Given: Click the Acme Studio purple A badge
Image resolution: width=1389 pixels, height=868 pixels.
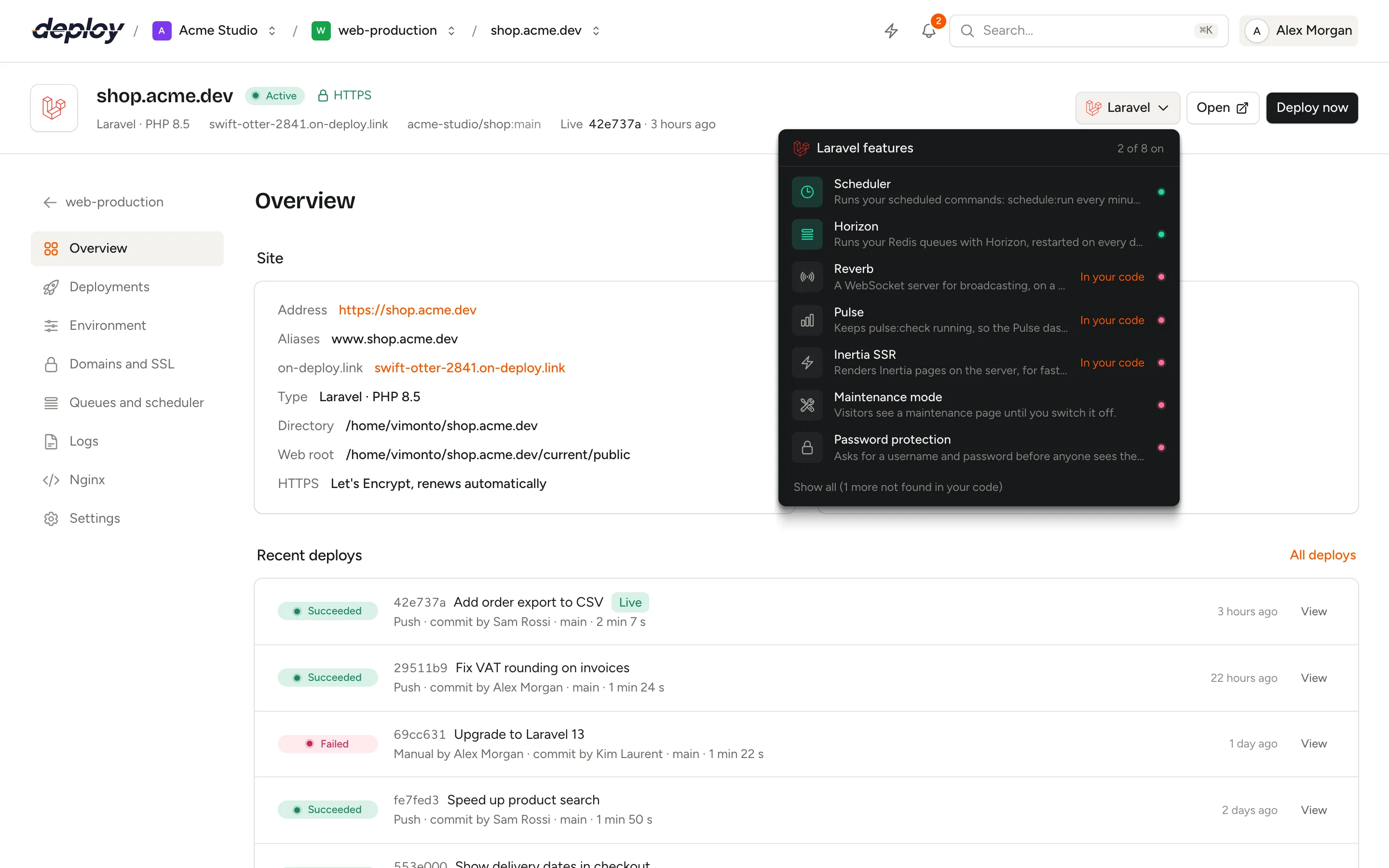Looking at the screenshot, I should [161, 30].
